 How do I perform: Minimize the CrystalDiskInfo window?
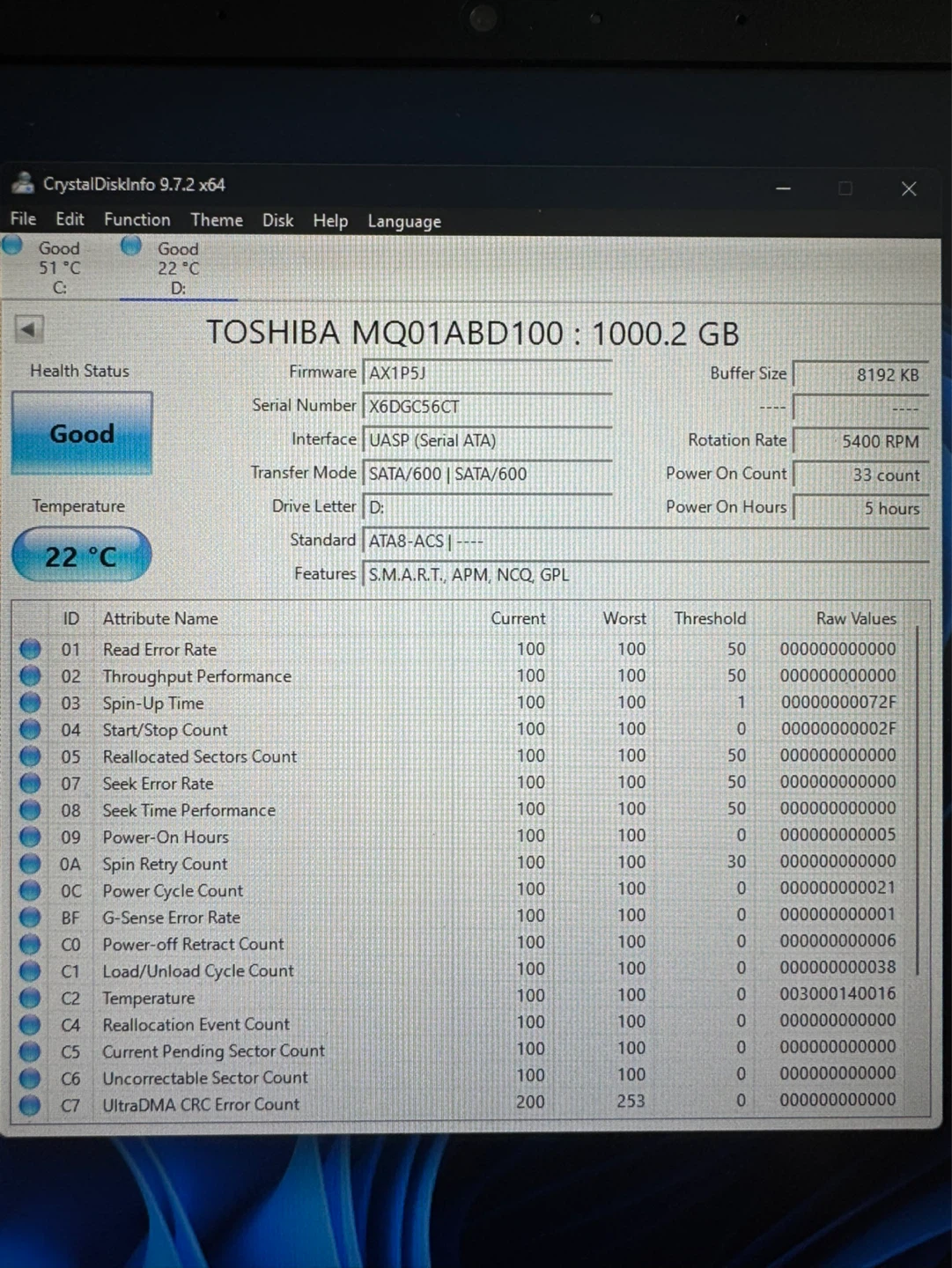click(783, 188)
